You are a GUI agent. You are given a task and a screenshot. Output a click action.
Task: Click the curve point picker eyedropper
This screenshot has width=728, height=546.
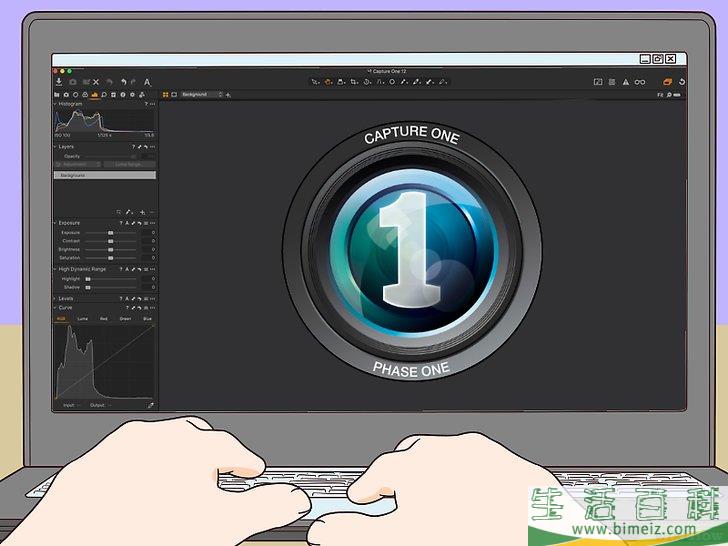click(151, 405)
